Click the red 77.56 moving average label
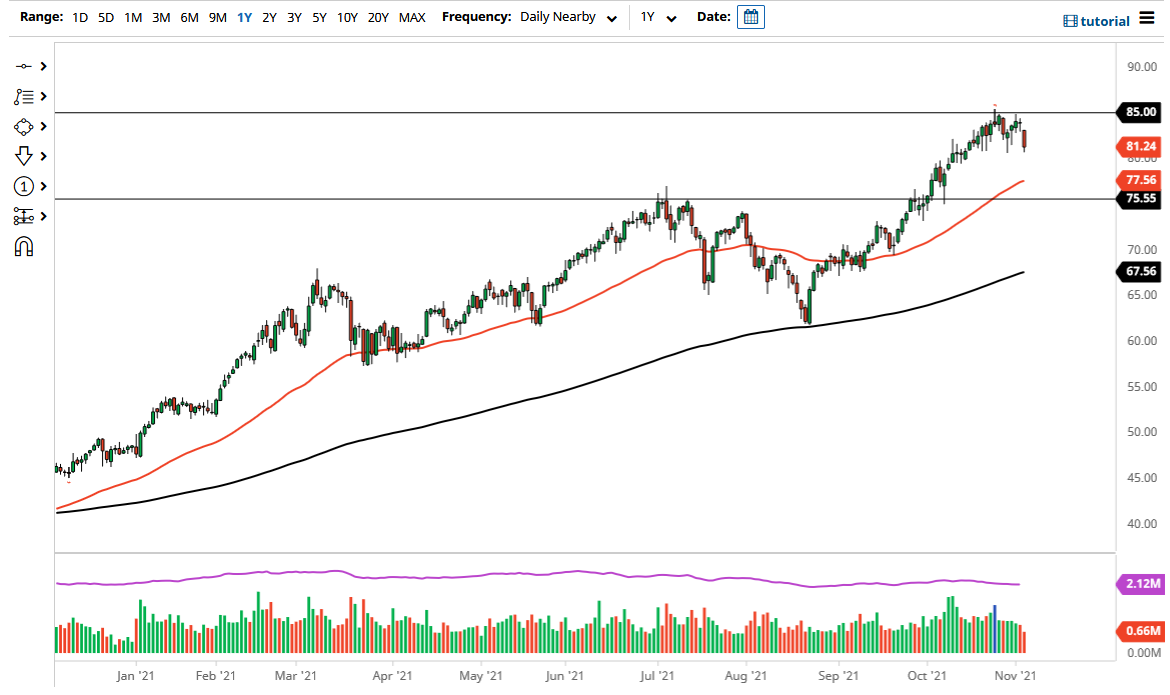 coord(1139,180)
